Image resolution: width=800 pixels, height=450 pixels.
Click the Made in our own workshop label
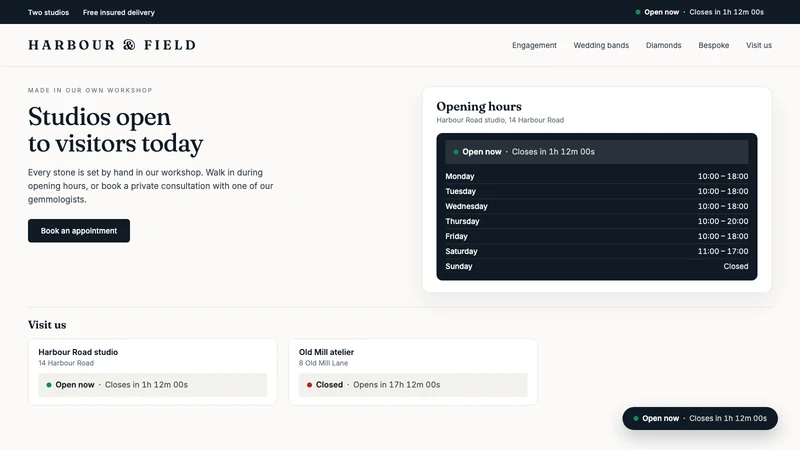[90, 90]
